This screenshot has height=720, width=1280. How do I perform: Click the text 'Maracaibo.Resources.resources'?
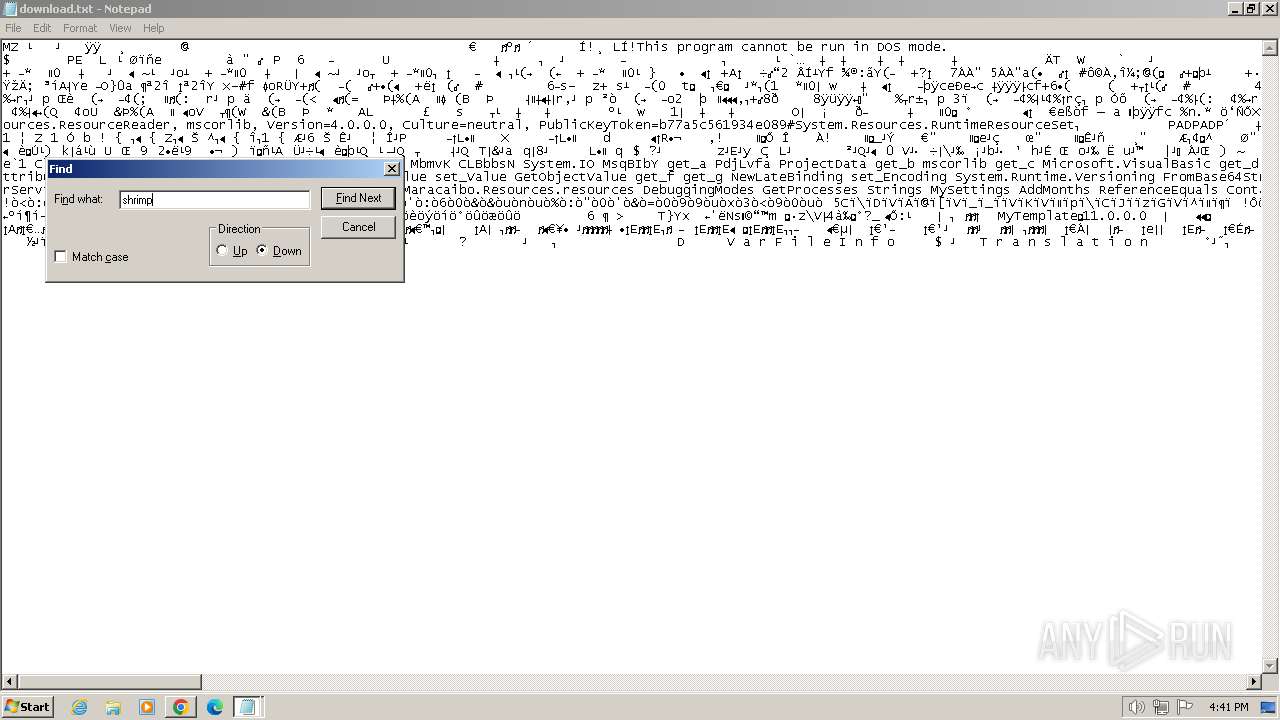click(x=519, y=190)
